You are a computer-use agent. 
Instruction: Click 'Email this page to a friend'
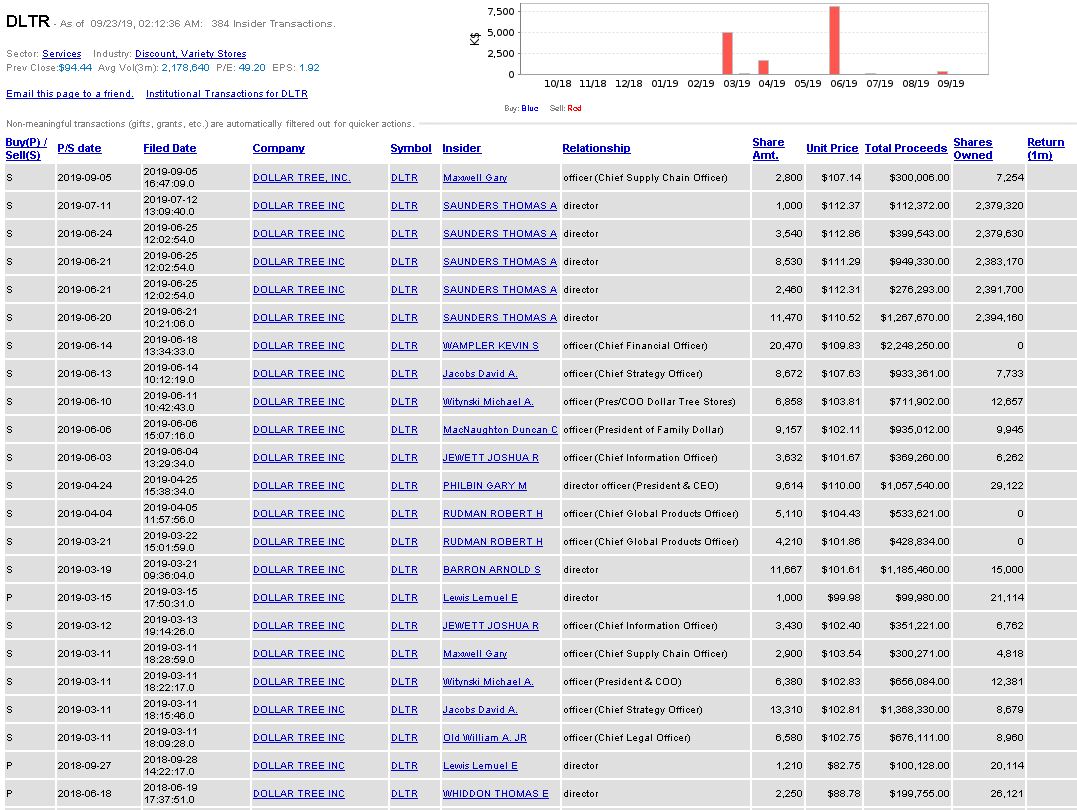[69, 93]
